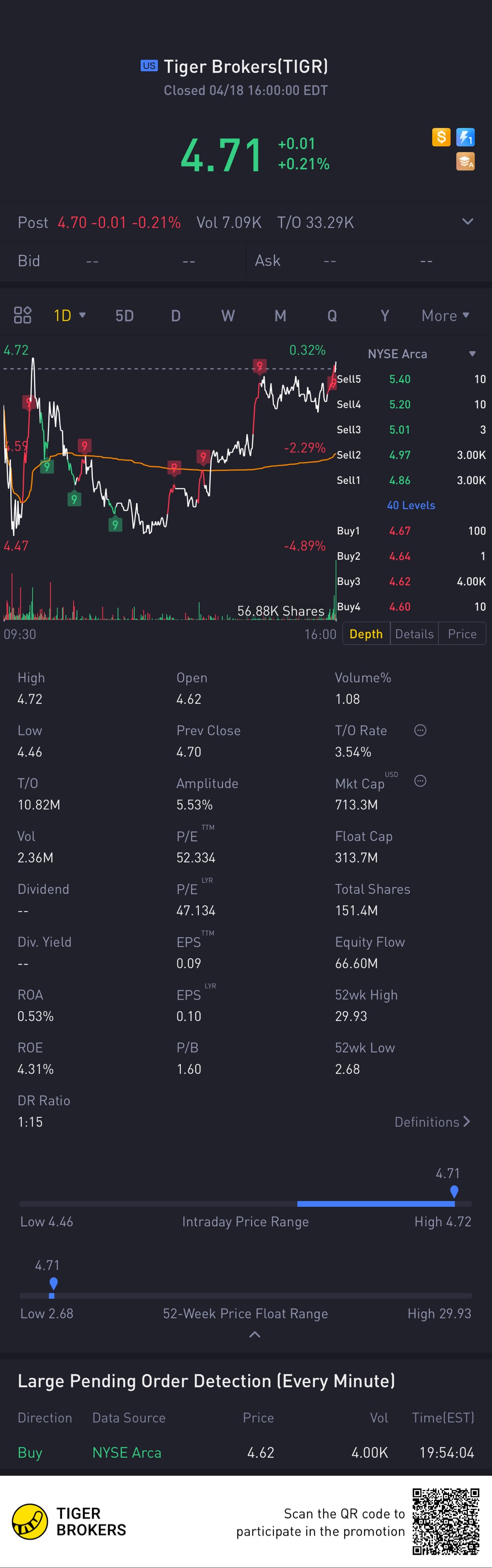The height and width of the screenshot is (1568, 492).
Task: Scan the promotion QR code
Action: [x=446, y=1521]
